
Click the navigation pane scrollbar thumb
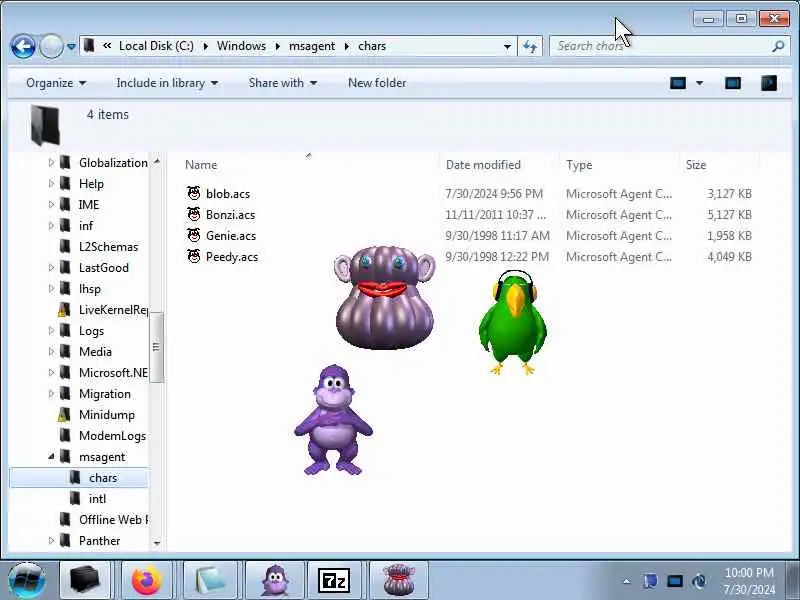point(156,347)
